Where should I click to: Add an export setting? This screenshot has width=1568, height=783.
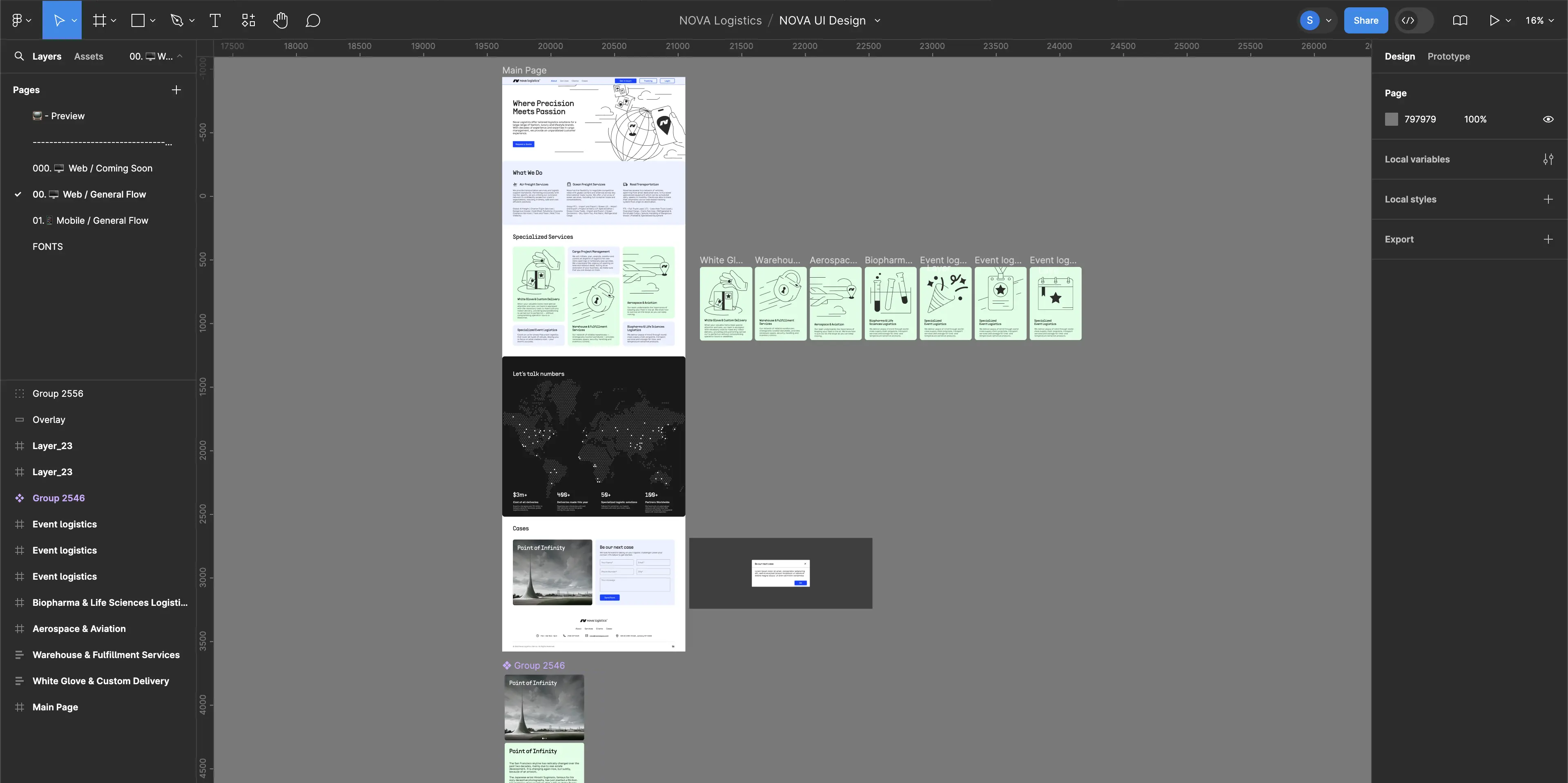1548,239
